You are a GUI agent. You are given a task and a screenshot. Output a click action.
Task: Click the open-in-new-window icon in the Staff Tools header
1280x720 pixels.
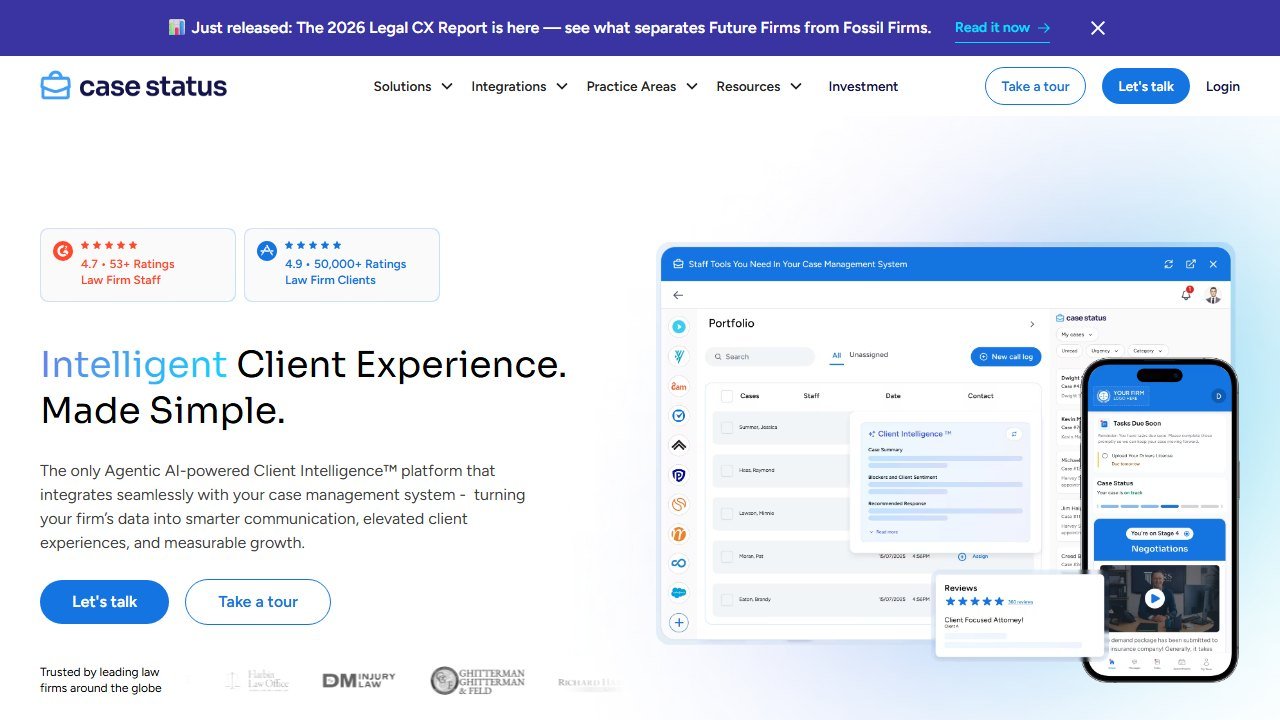click(x=1191, y=264)
